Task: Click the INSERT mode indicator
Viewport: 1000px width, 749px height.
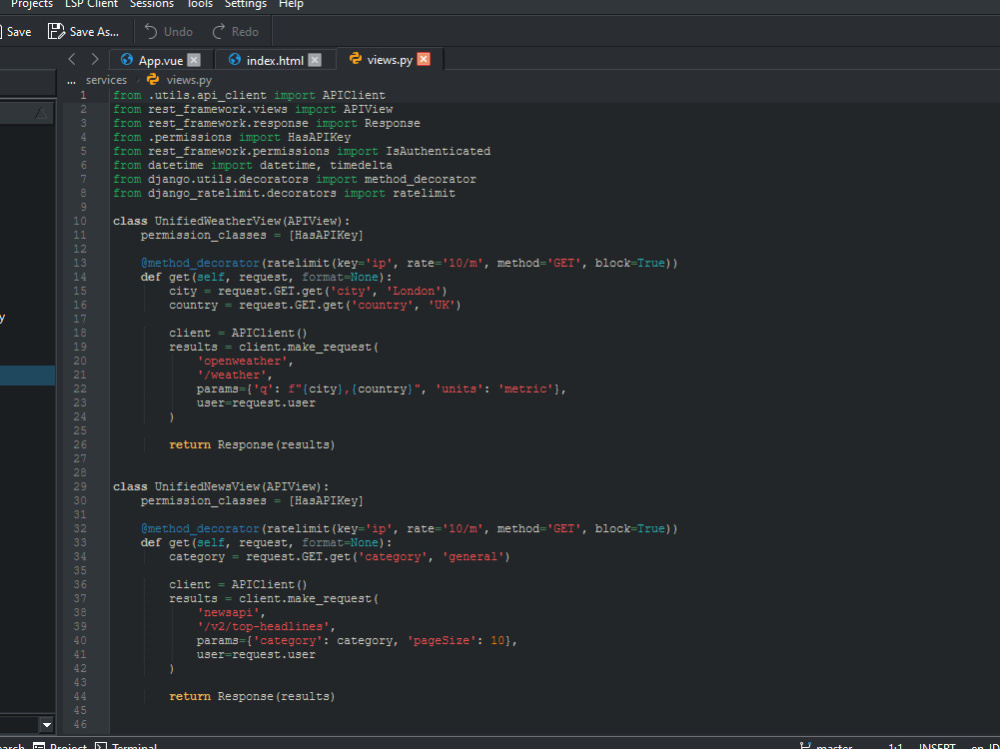Action: coord(937,745)
